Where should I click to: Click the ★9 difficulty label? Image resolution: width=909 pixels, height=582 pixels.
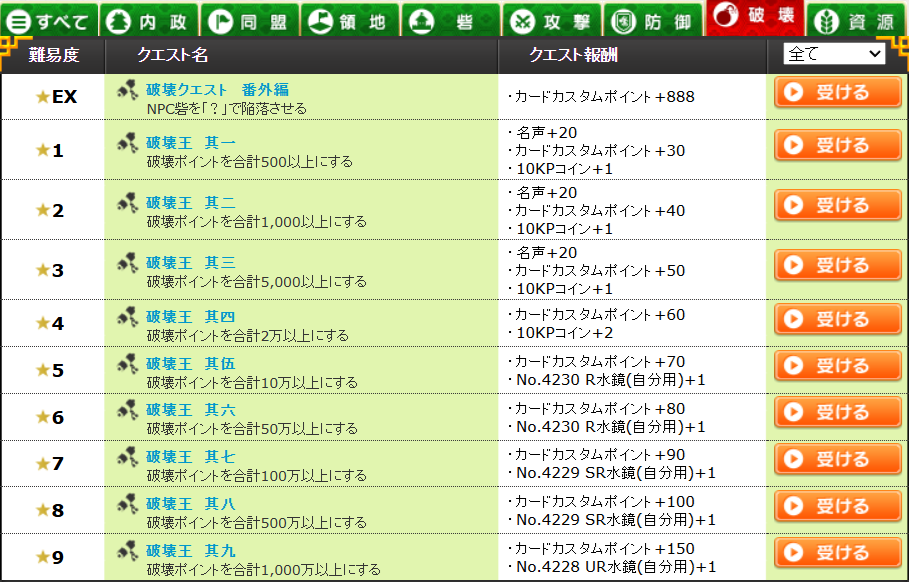pos(50,558)
